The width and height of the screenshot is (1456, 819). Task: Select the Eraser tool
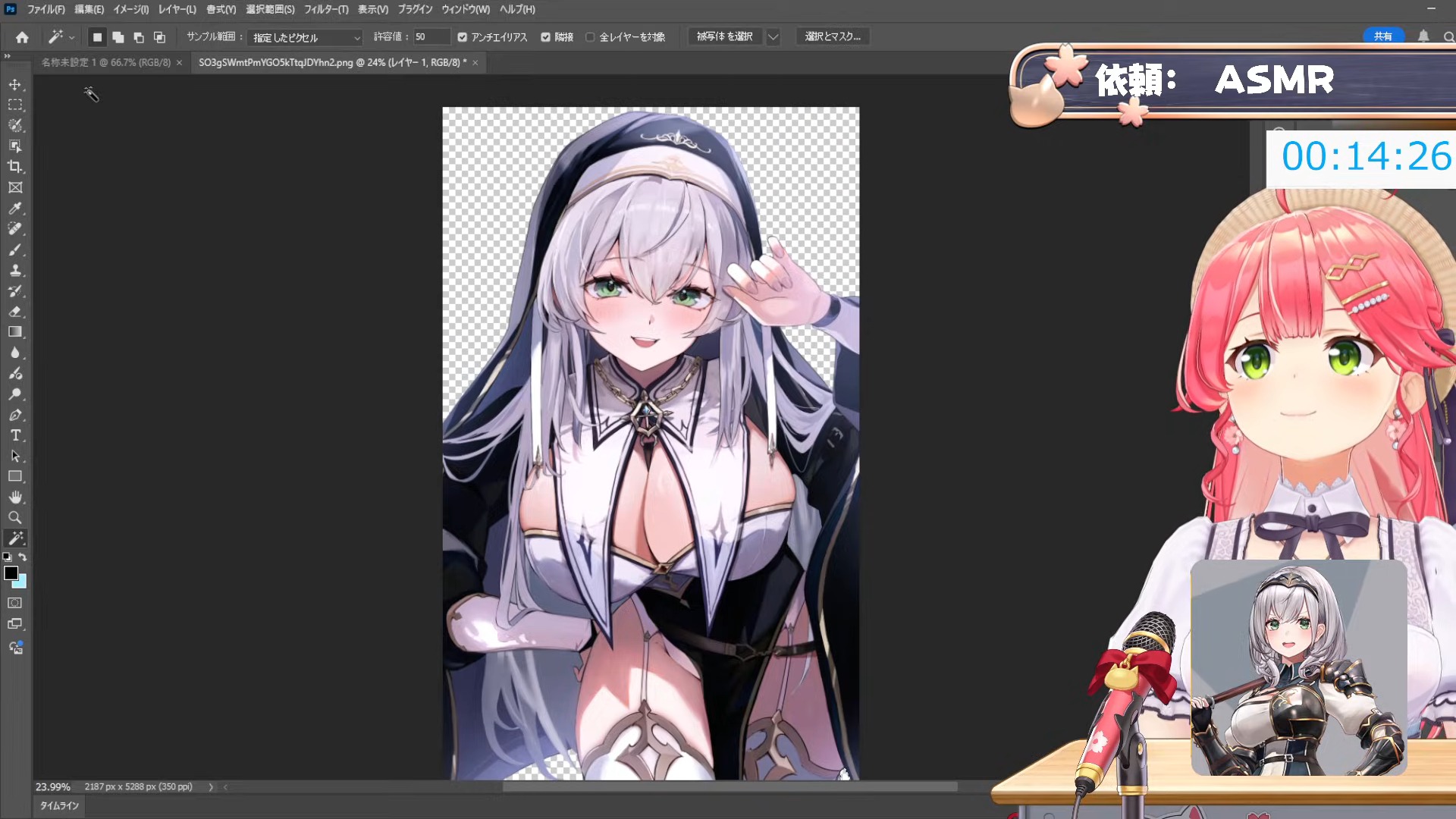[x=15, y=311]
